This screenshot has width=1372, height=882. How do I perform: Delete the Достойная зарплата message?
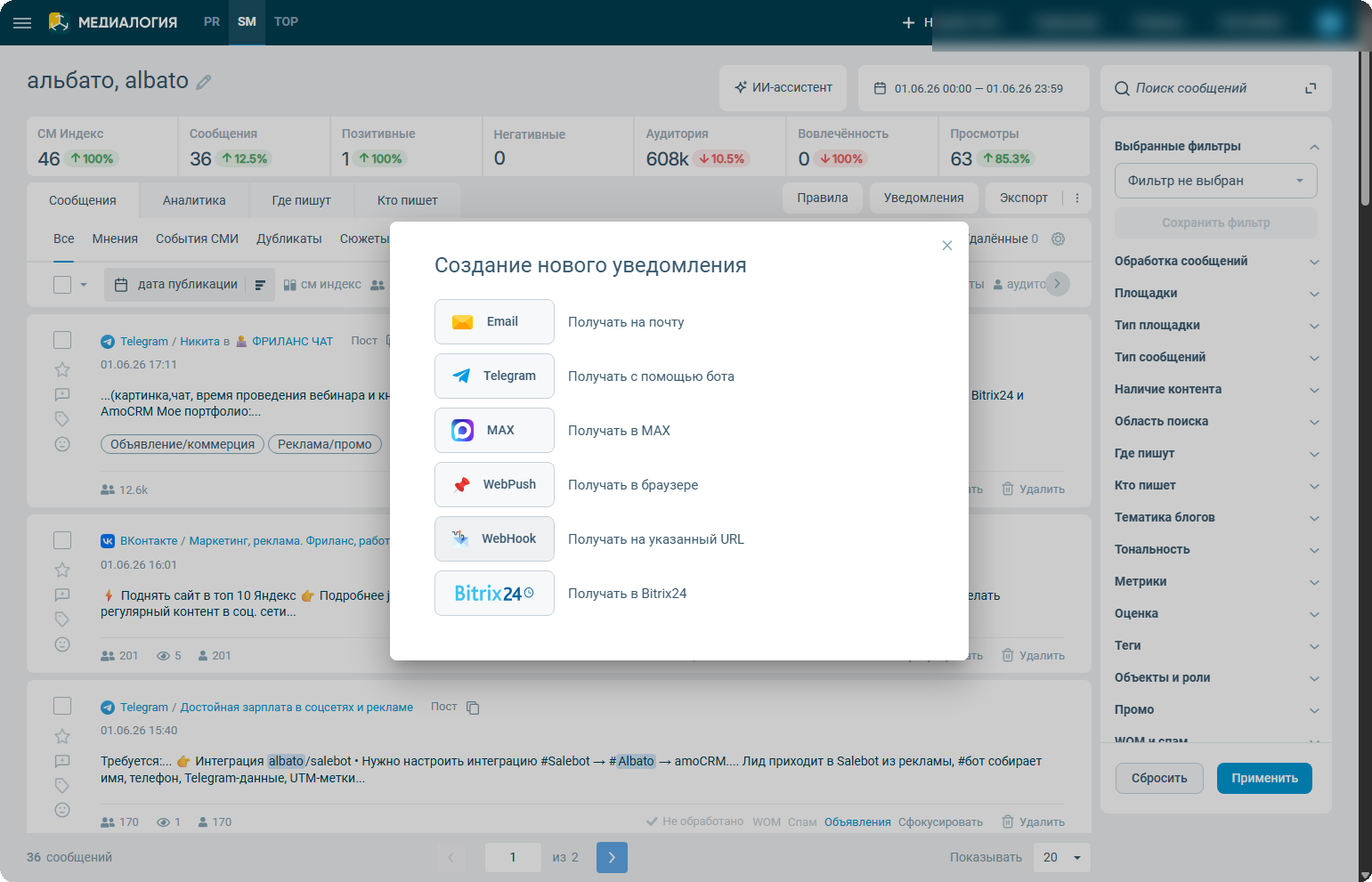pyautogui.click(x=1033, y=821)
